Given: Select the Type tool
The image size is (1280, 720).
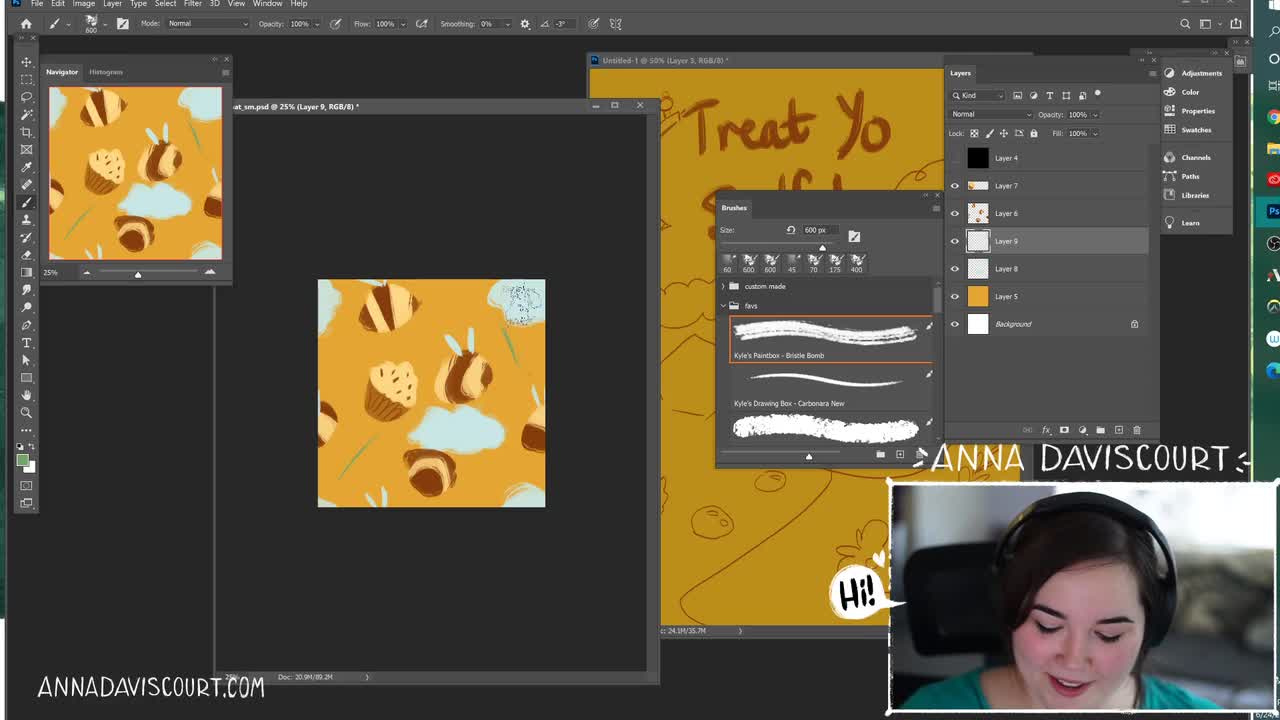Looking at the screenshot, I should [x=26, y=342].
